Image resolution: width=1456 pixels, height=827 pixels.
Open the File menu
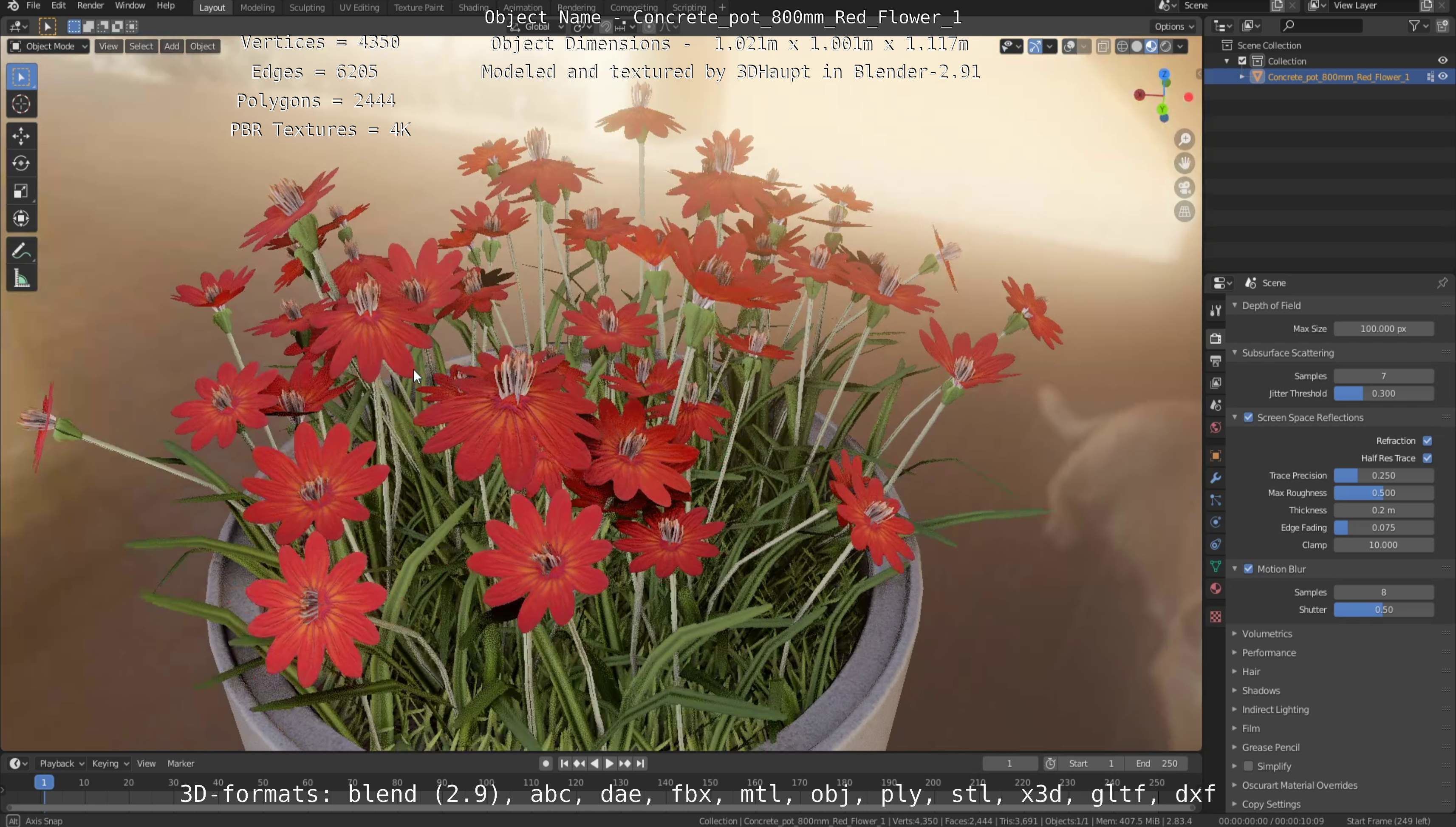[x=33, y=6]
